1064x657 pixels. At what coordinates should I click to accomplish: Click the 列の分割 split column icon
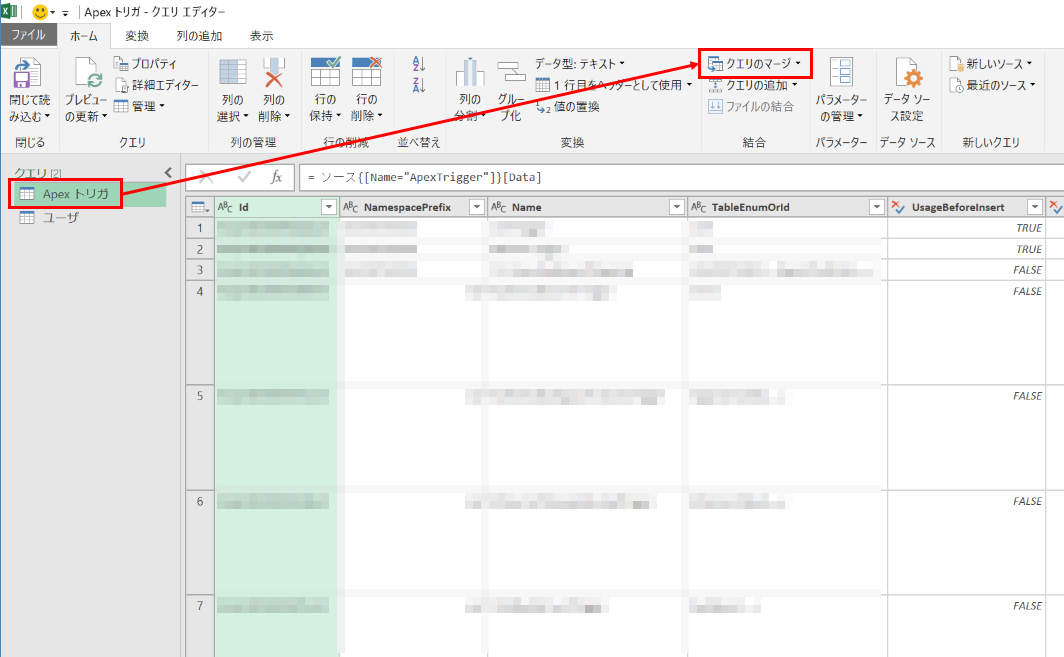(x=470, y=73)
